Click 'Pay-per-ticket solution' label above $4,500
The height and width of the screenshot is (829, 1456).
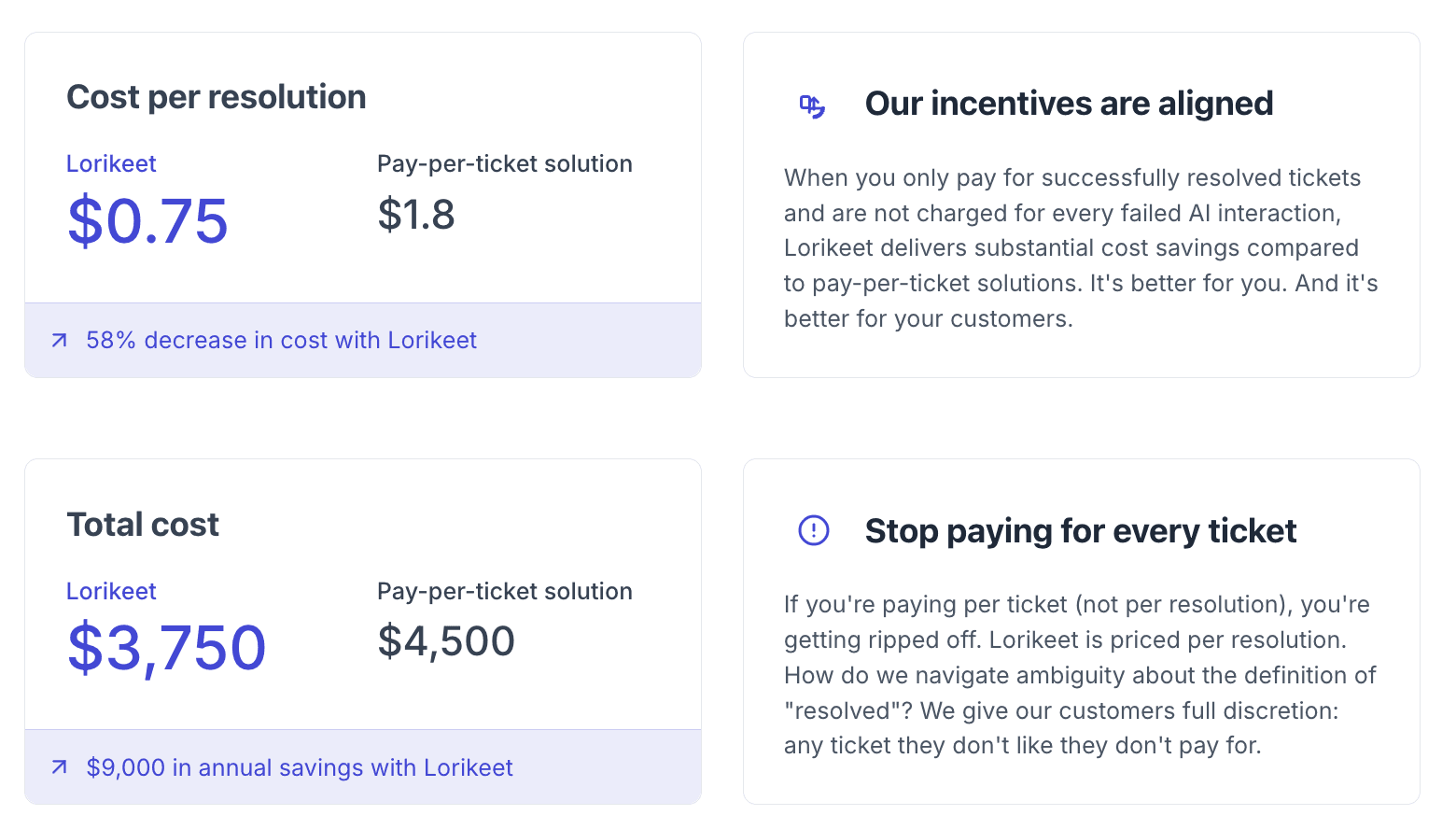[x=504, y=592]
